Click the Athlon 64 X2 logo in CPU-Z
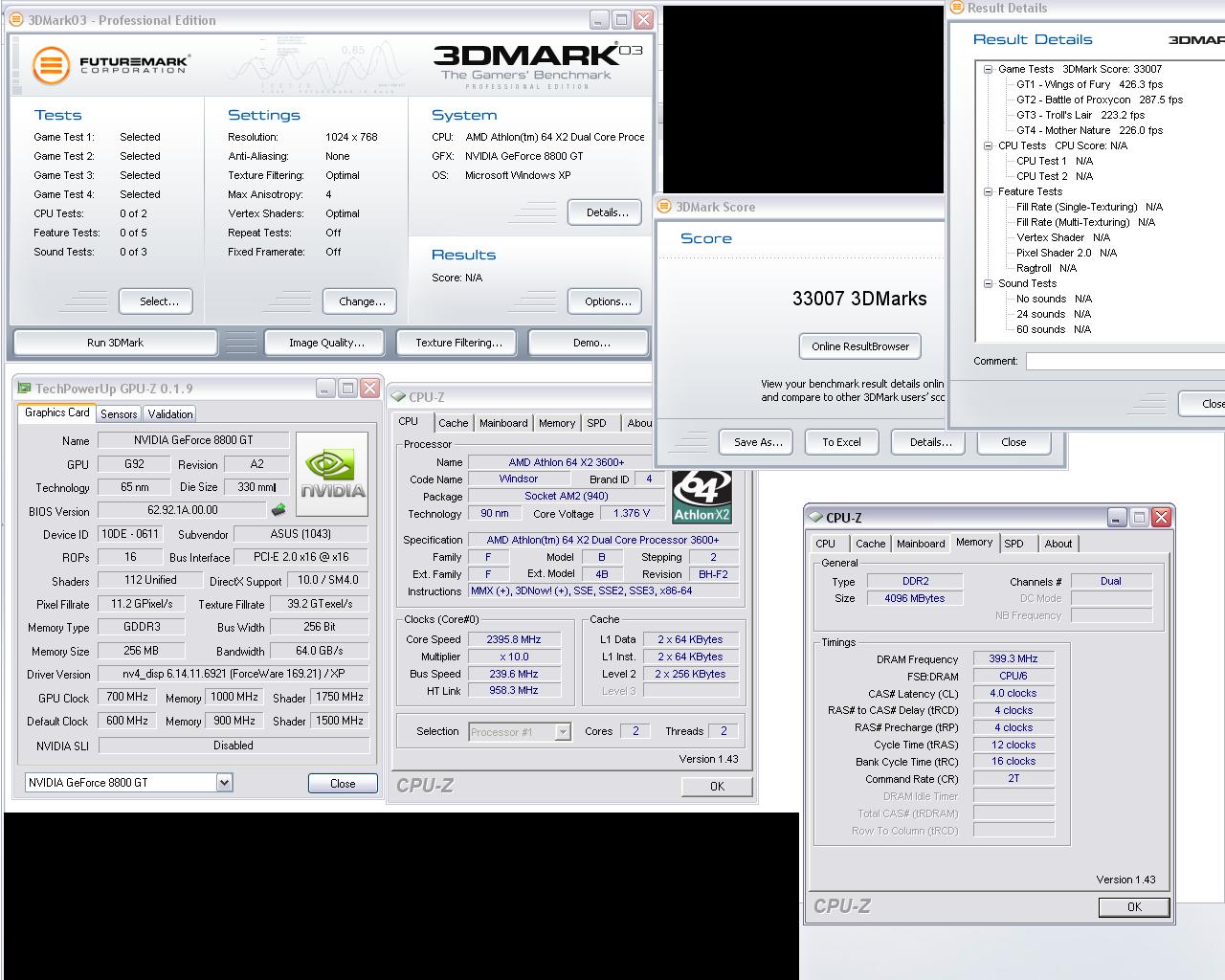The height and width of the screenshot is (980, 1225). click(702, 497)
